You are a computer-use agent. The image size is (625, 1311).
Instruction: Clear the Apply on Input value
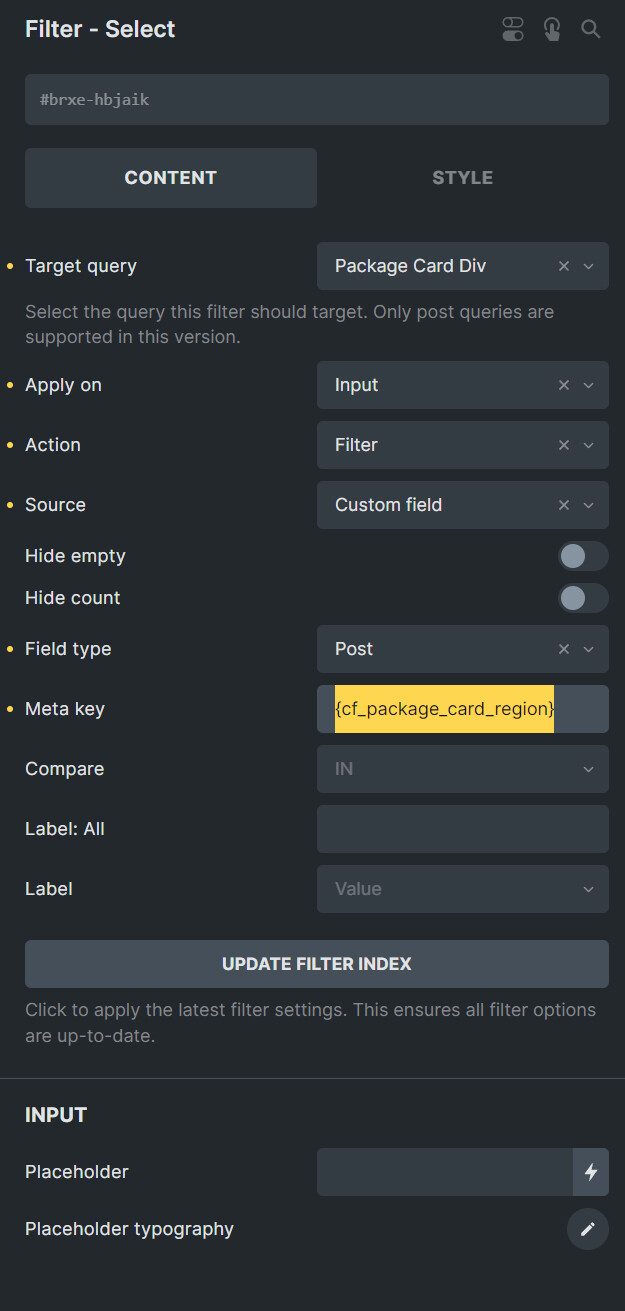(564, 385)
